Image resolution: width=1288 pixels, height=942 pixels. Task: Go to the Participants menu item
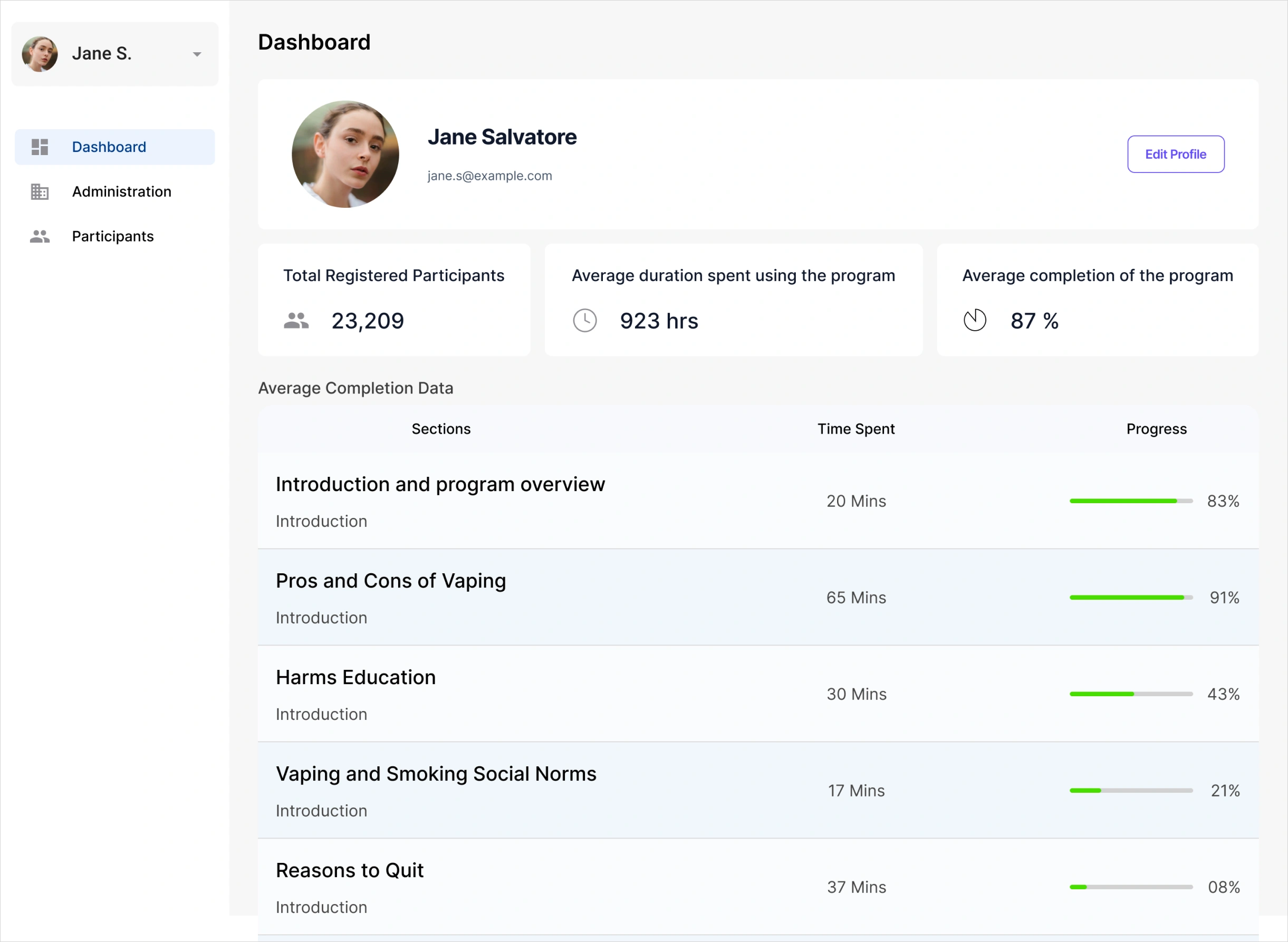pos(113,236)
